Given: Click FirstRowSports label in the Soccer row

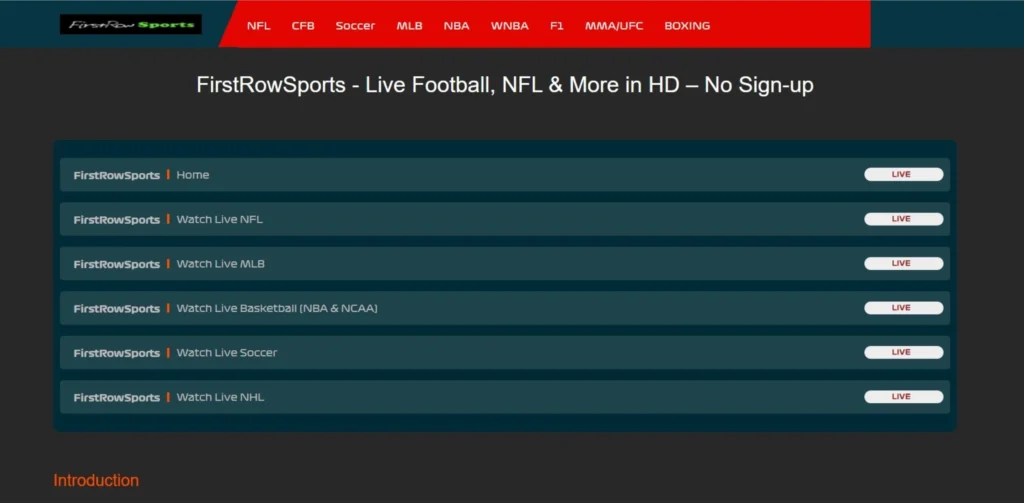Looking at the screenshot, I should click(x=116, y=353).
